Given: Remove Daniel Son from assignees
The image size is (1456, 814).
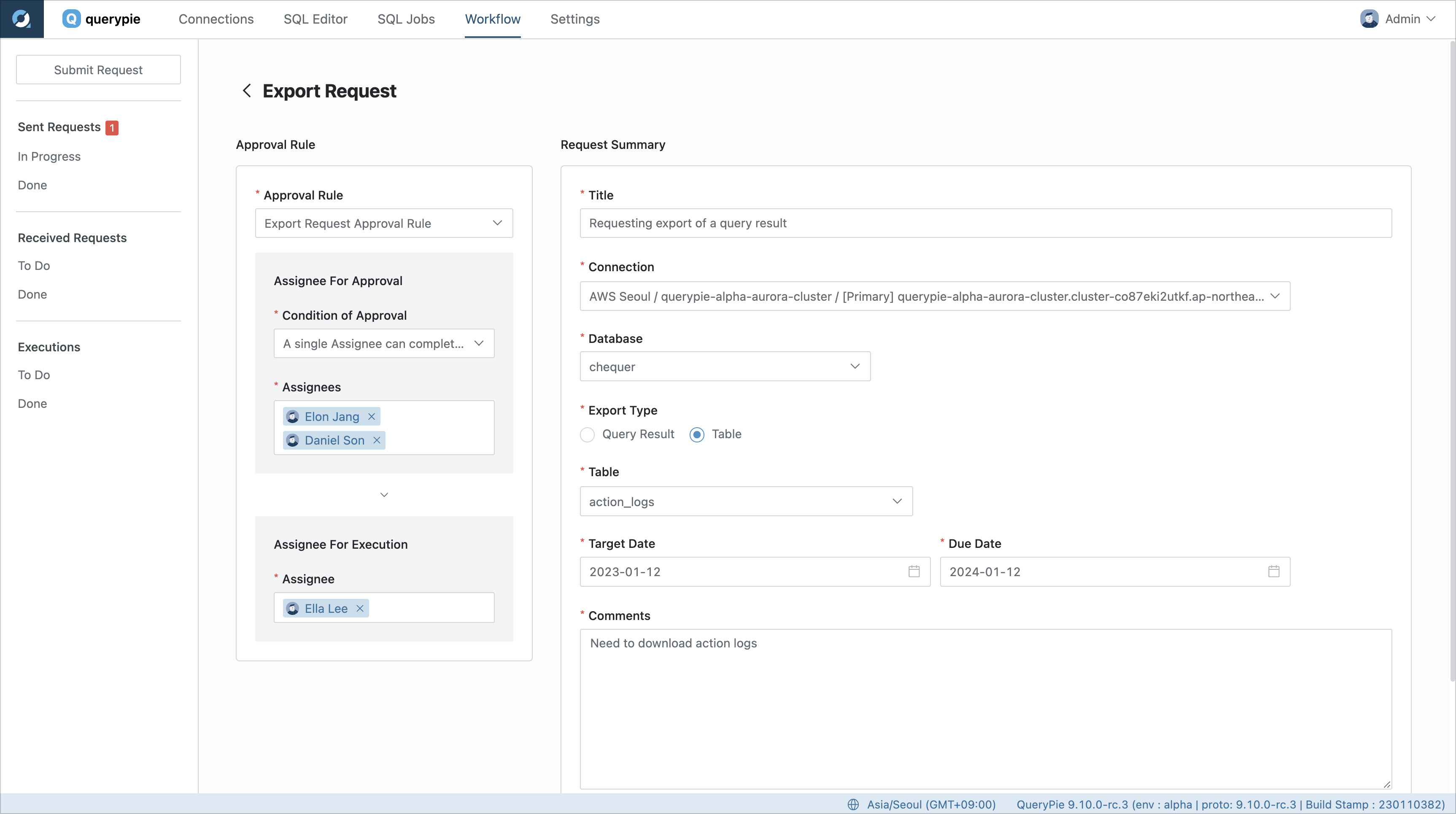Looking at the screenshot, I should pos(376,440).
